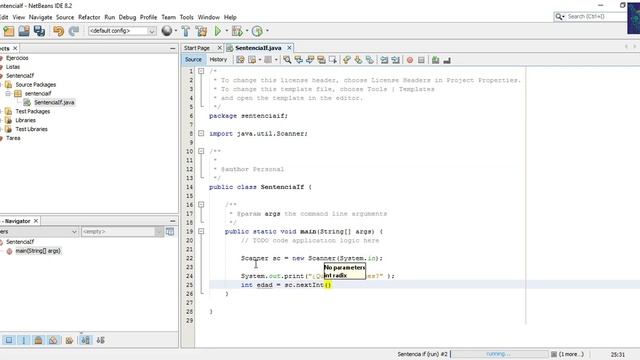This screenshot has height=360, width=640.
Task: Open the Tools menu
Action: click(x=187, y=17)
